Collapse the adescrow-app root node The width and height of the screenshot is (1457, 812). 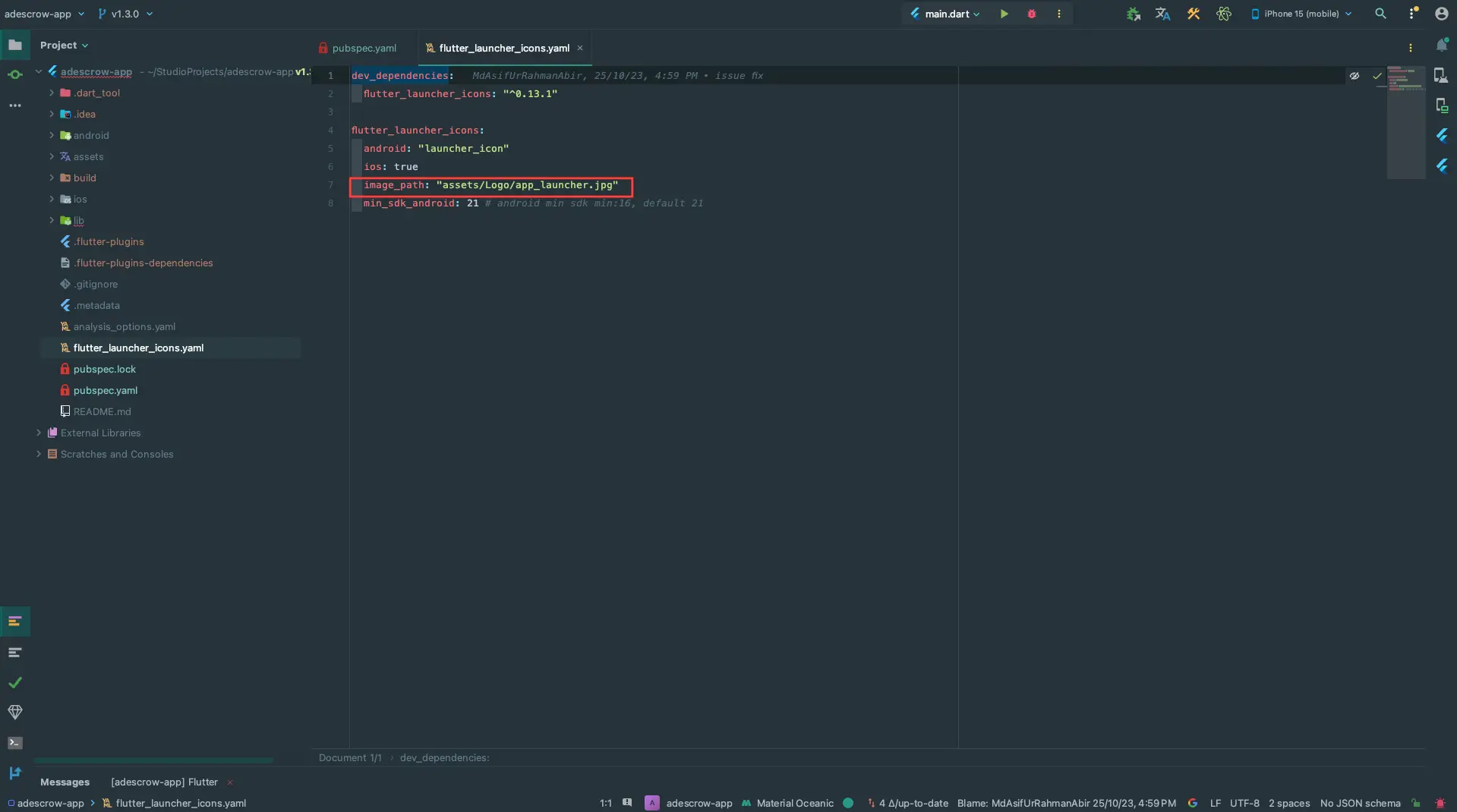[39, 71]
